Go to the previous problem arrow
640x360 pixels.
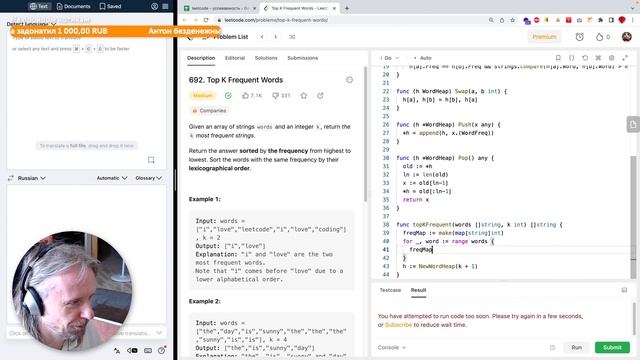pyautogui.click(x=262, y=37)
